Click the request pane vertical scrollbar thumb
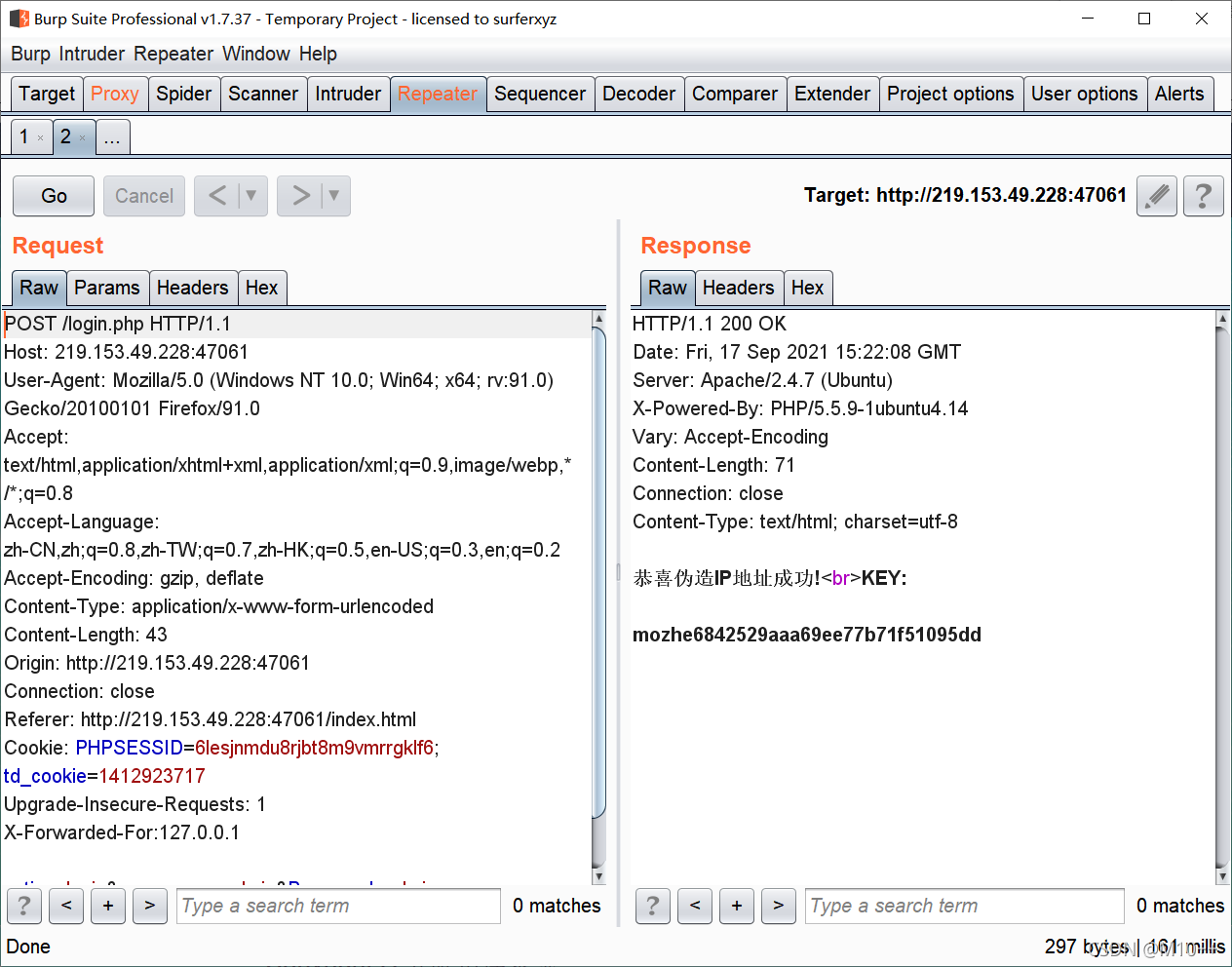1232x967 pixels. (598, 572)
